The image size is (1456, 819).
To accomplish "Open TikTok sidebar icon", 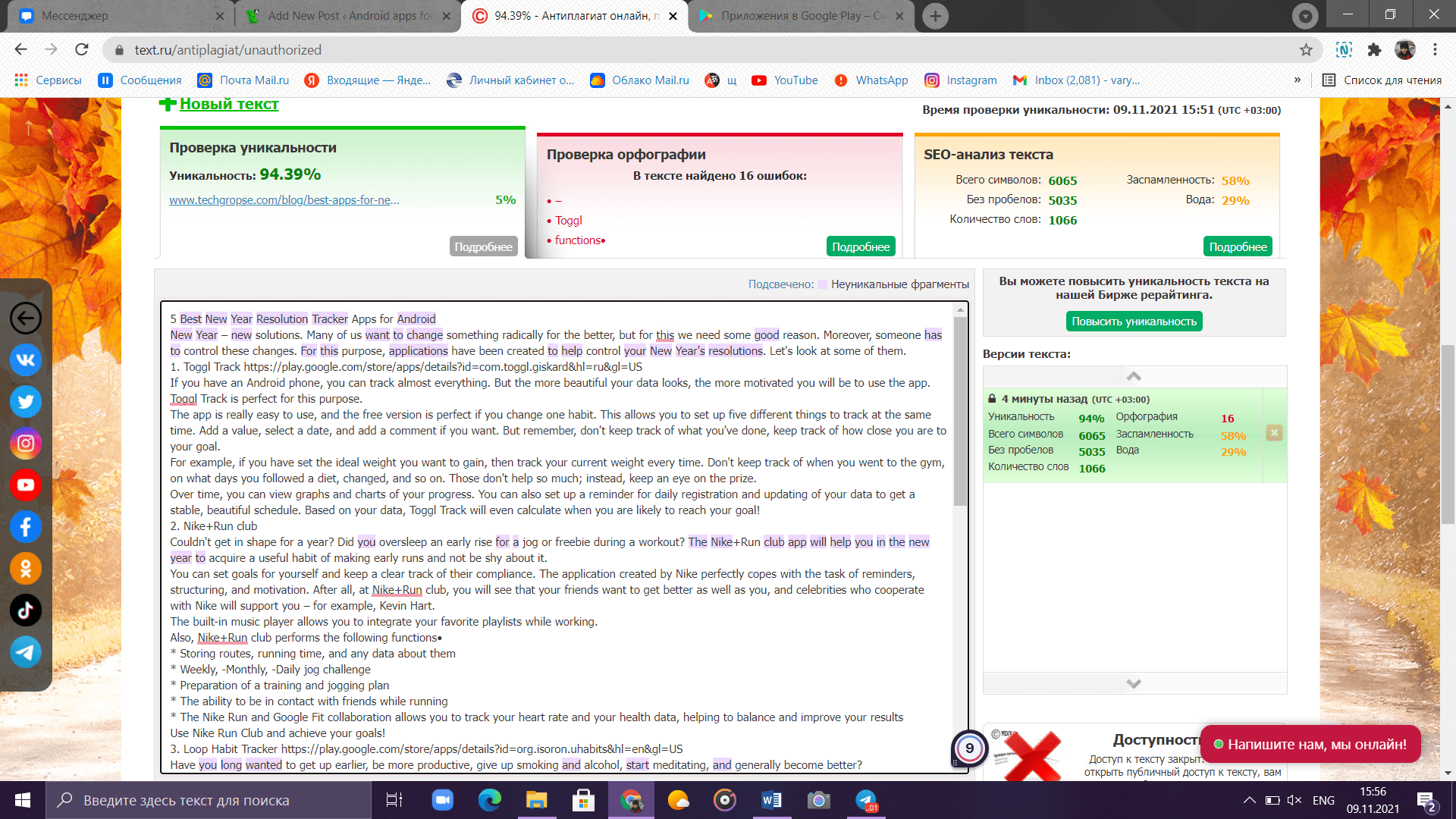I will pos(26,610).
